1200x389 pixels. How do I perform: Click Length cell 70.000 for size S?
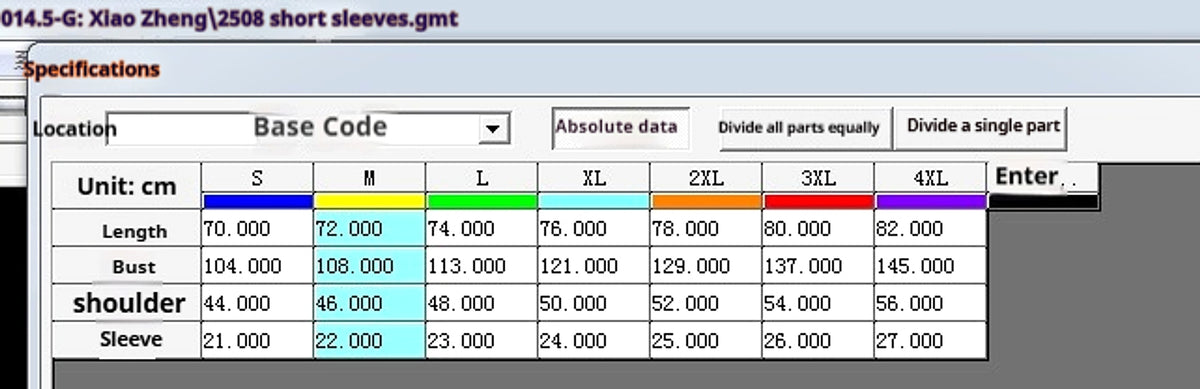pos(257,229)
